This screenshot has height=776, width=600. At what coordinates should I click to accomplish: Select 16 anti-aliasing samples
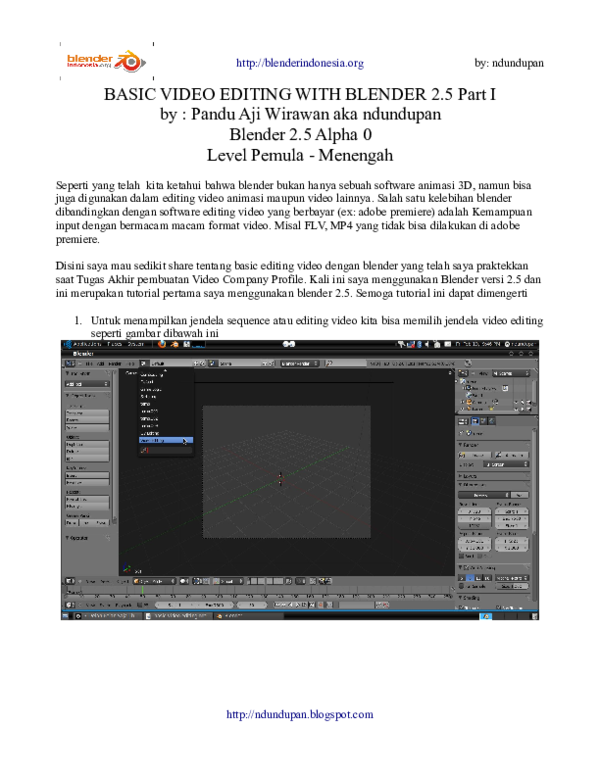pos(487,578)
